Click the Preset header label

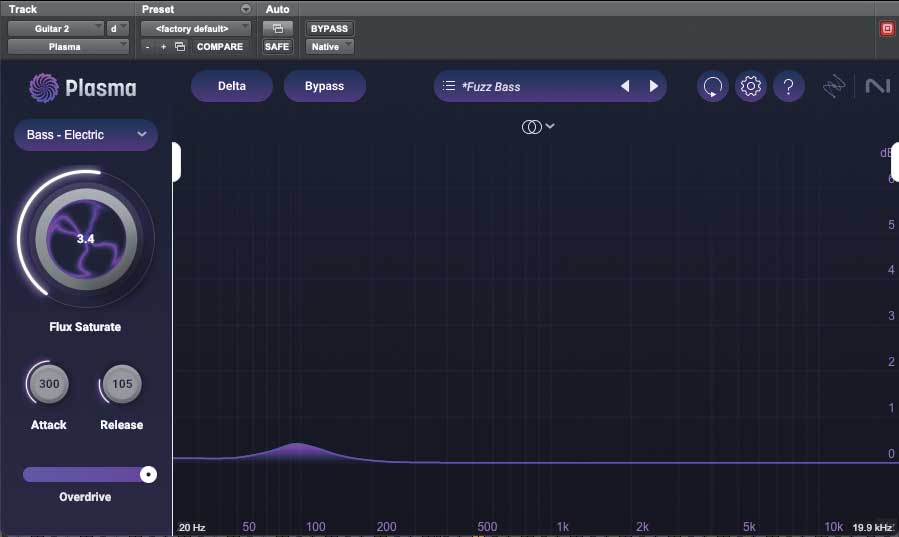[158, 9]
